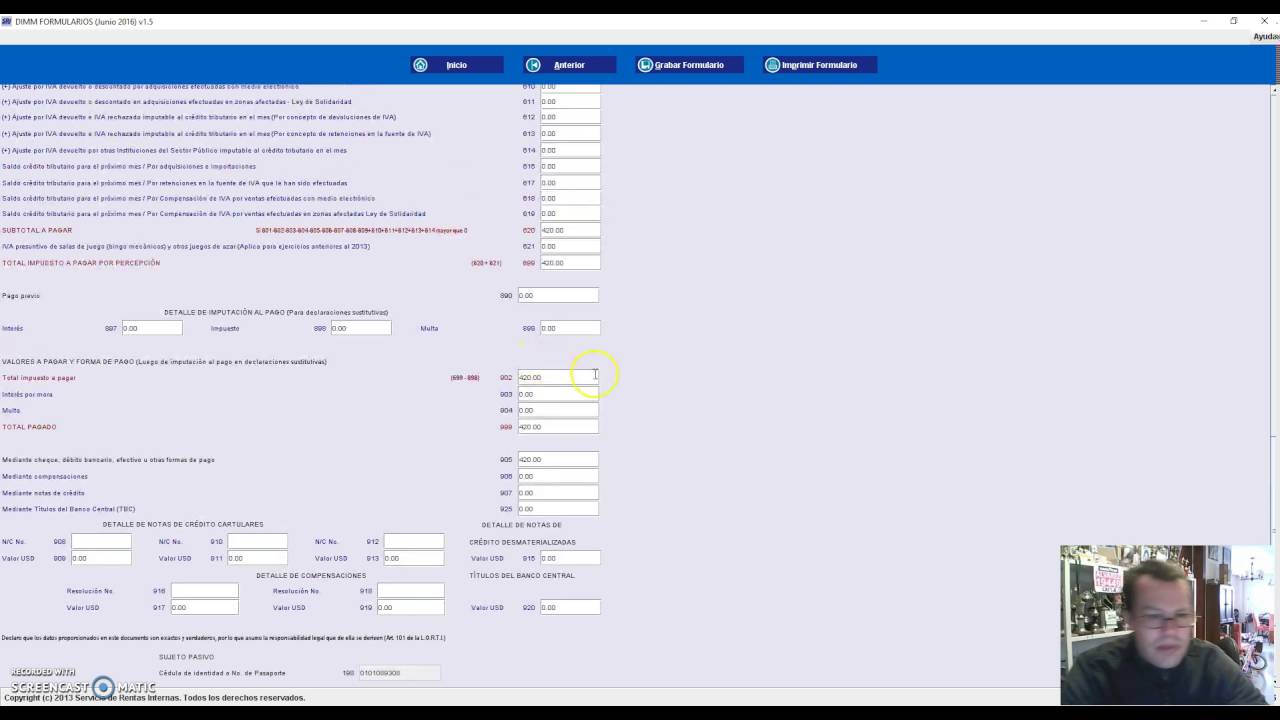Screen dimensions: 1280x720
Task: Click Interés field 897
Action: [x=152, y=328]
